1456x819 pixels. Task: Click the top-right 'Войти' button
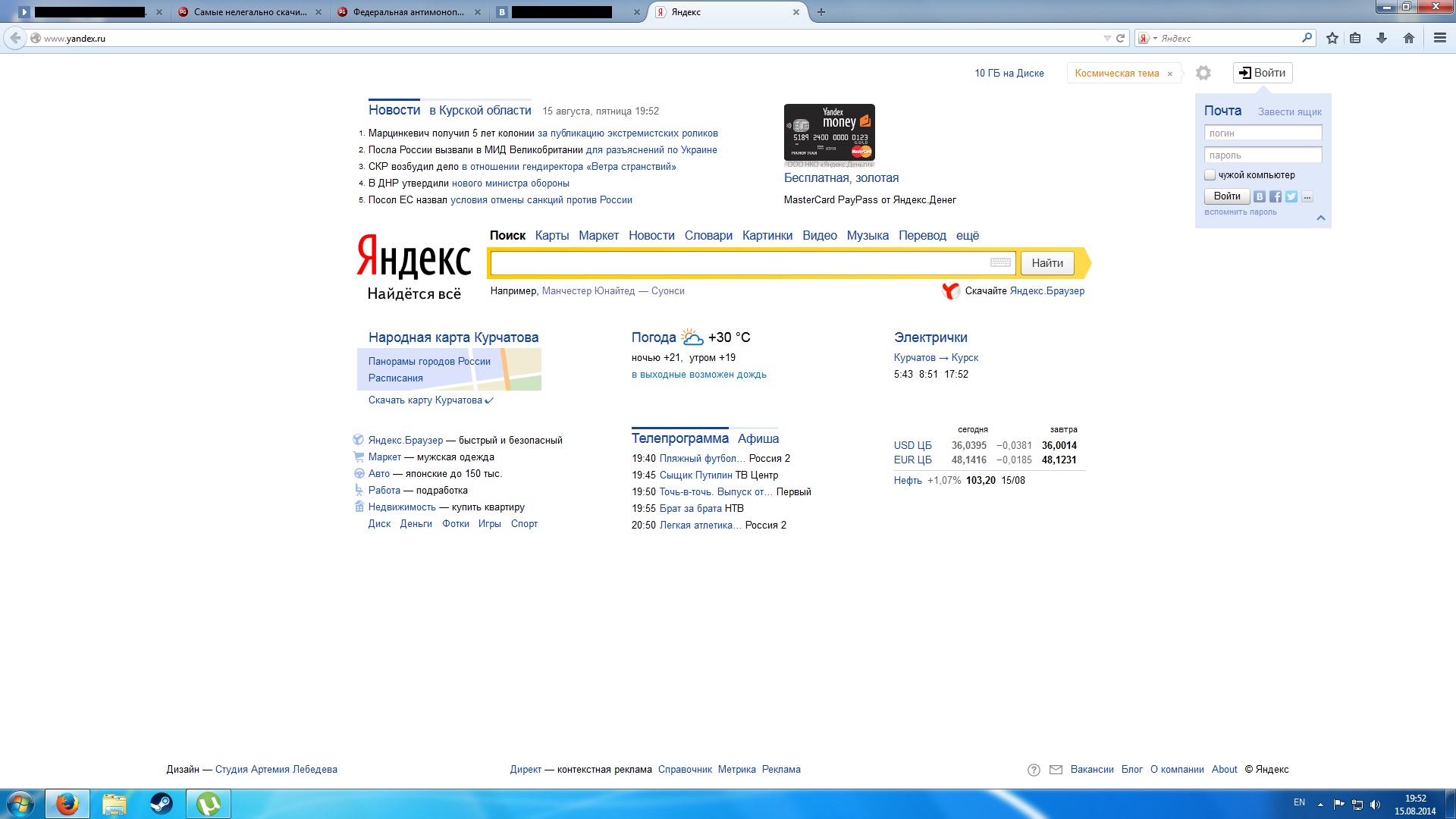coord(1263,73)
